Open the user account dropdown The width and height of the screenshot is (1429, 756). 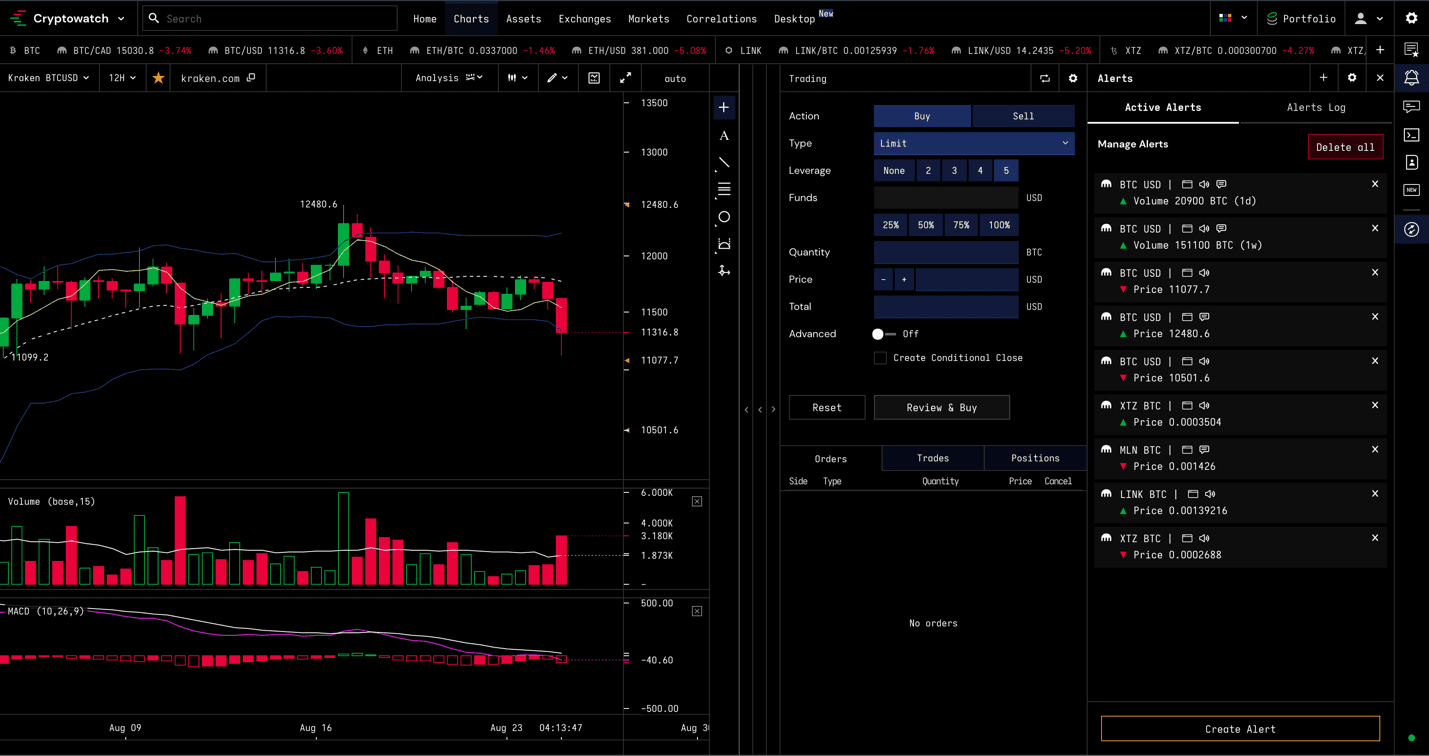coord(1369,18)
